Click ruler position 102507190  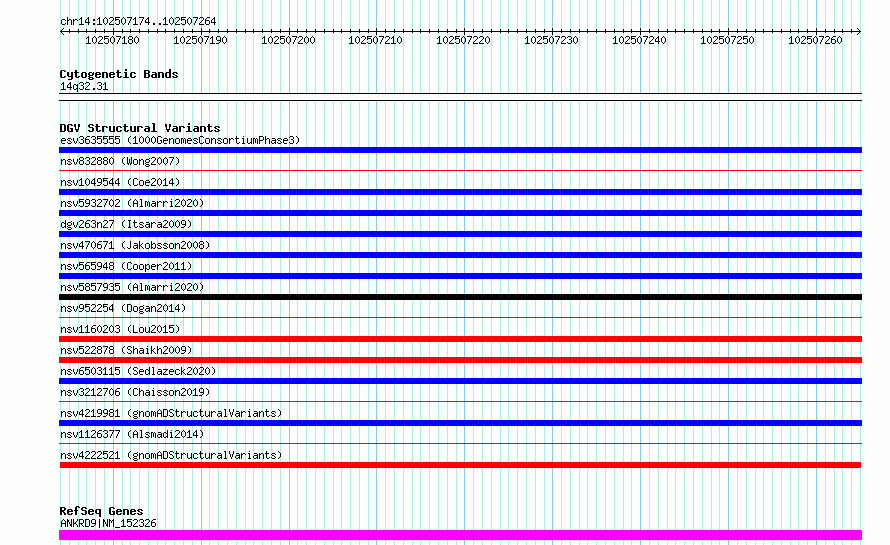pyautogui.click(x=200, y=40)
